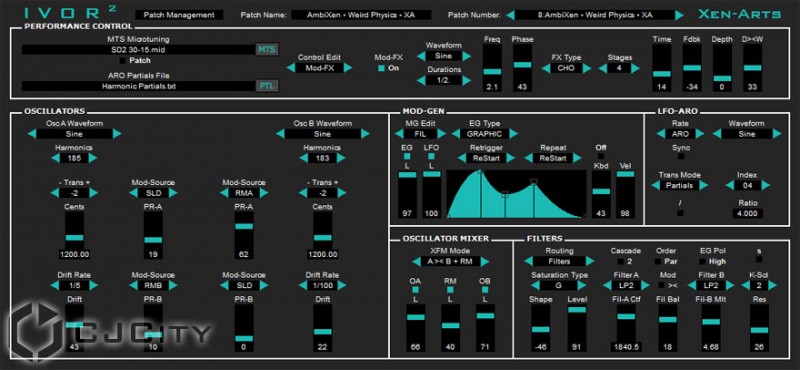Go to next patch number arrow
Viewport: 800px width, 370px height.
[x=679, y=15]
